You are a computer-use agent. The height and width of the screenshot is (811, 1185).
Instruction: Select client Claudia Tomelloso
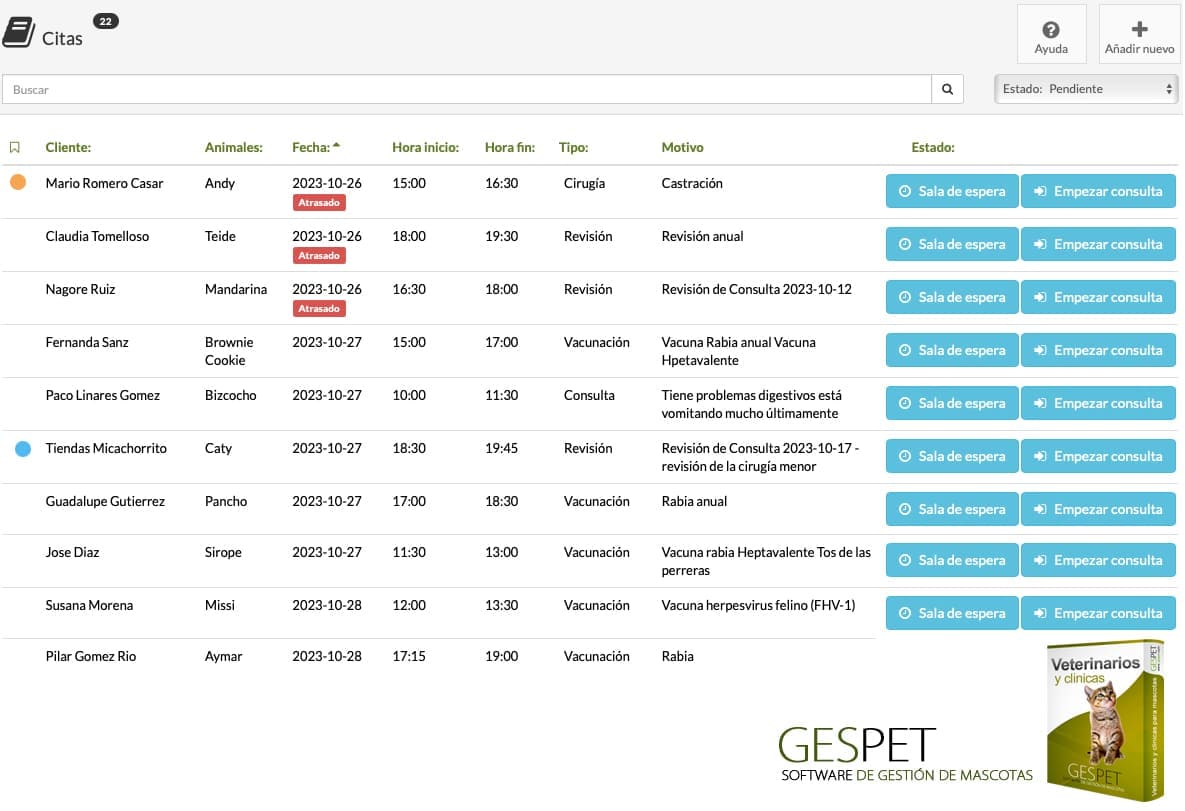click(97, 236)
